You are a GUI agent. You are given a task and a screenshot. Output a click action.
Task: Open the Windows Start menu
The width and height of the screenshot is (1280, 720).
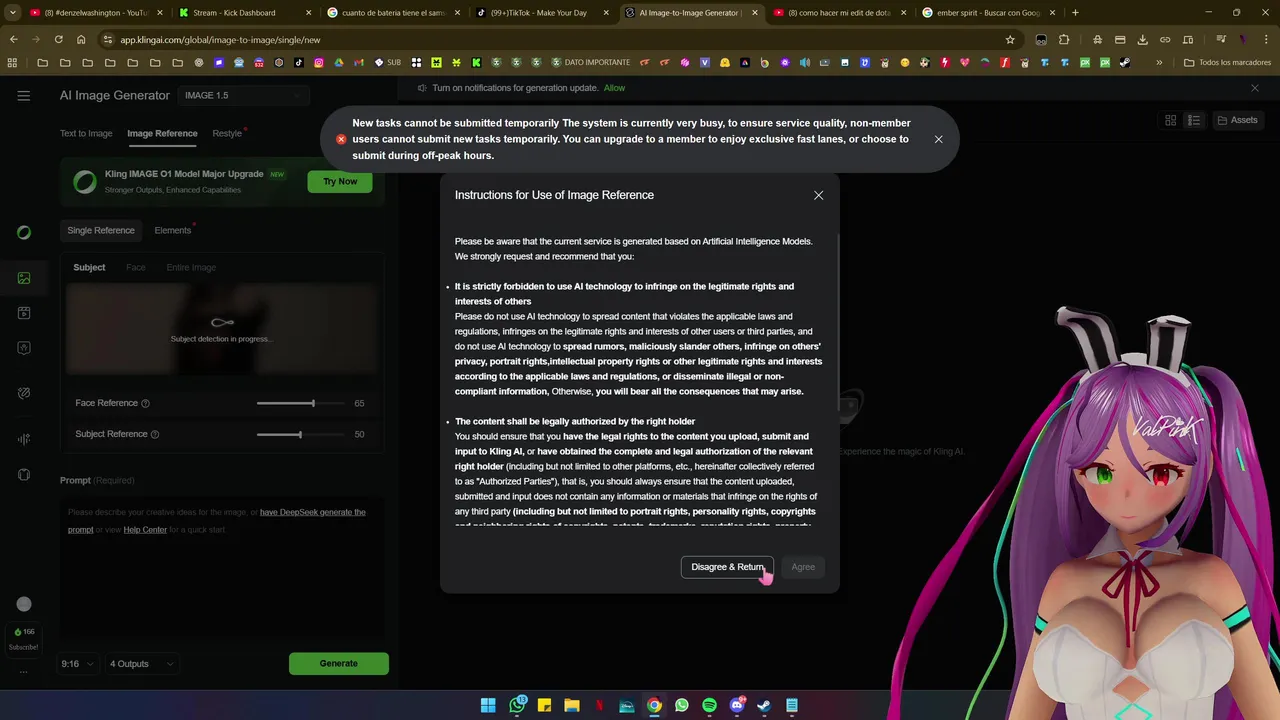tap(488, 705)
